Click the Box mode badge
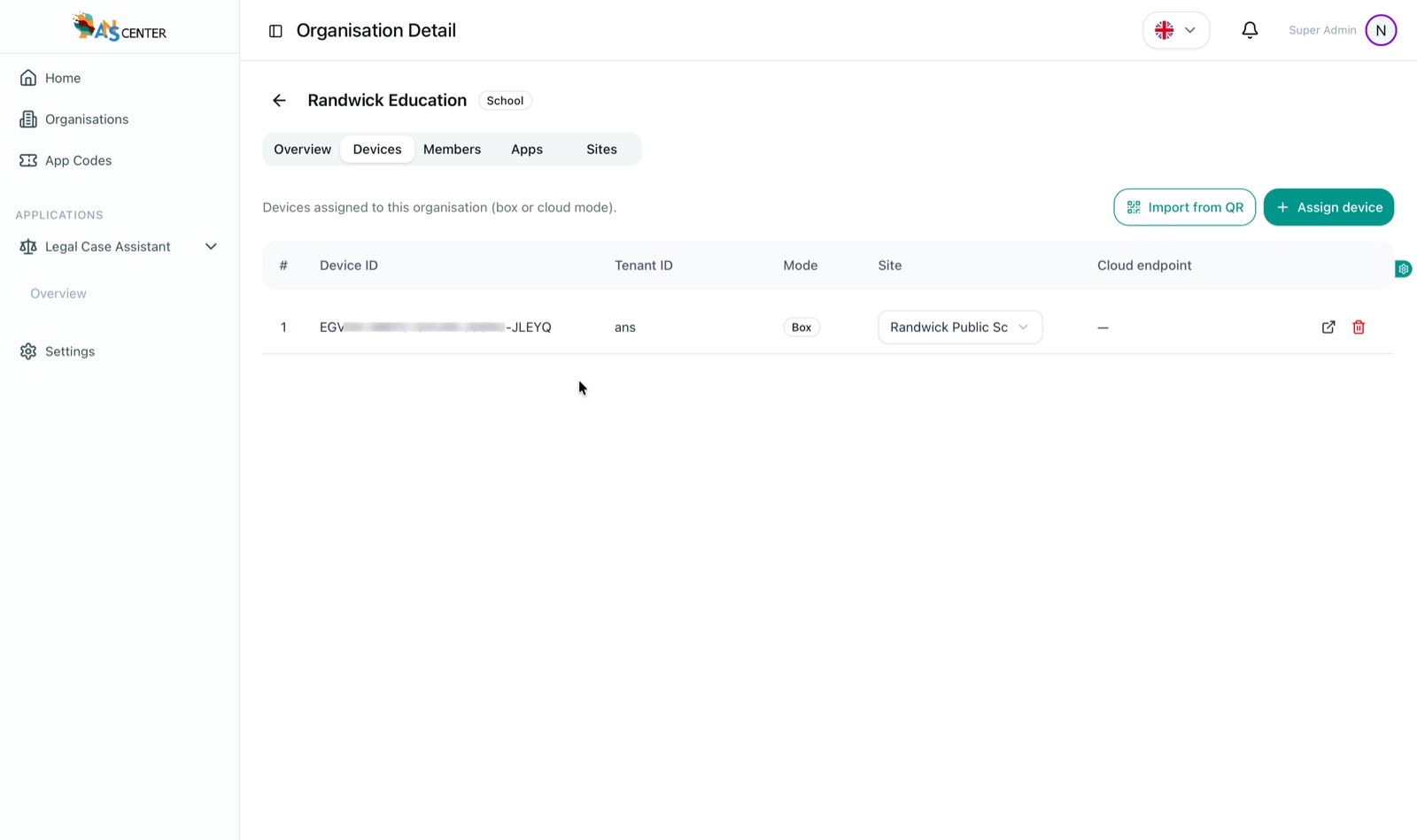 tap(801, 328)
